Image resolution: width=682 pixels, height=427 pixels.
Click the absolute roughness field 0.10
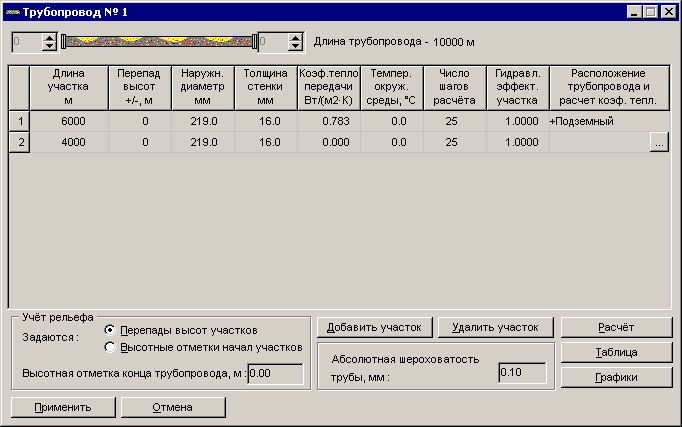click(522, 373)
